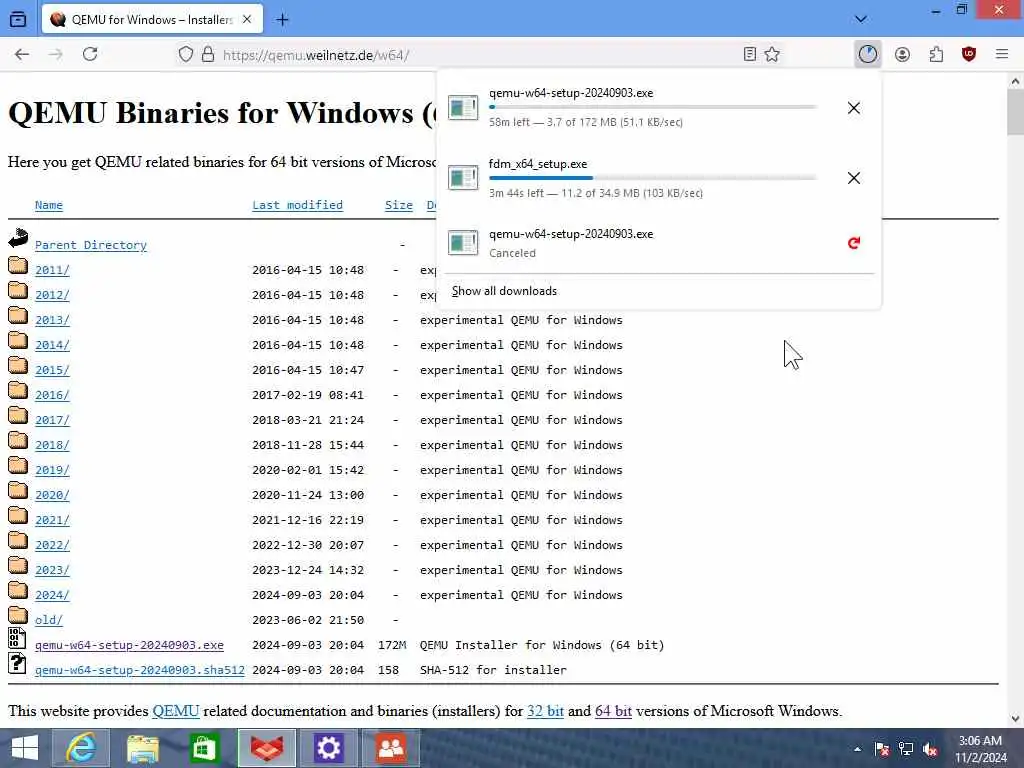Go back to the previous page

click(22, 54)
